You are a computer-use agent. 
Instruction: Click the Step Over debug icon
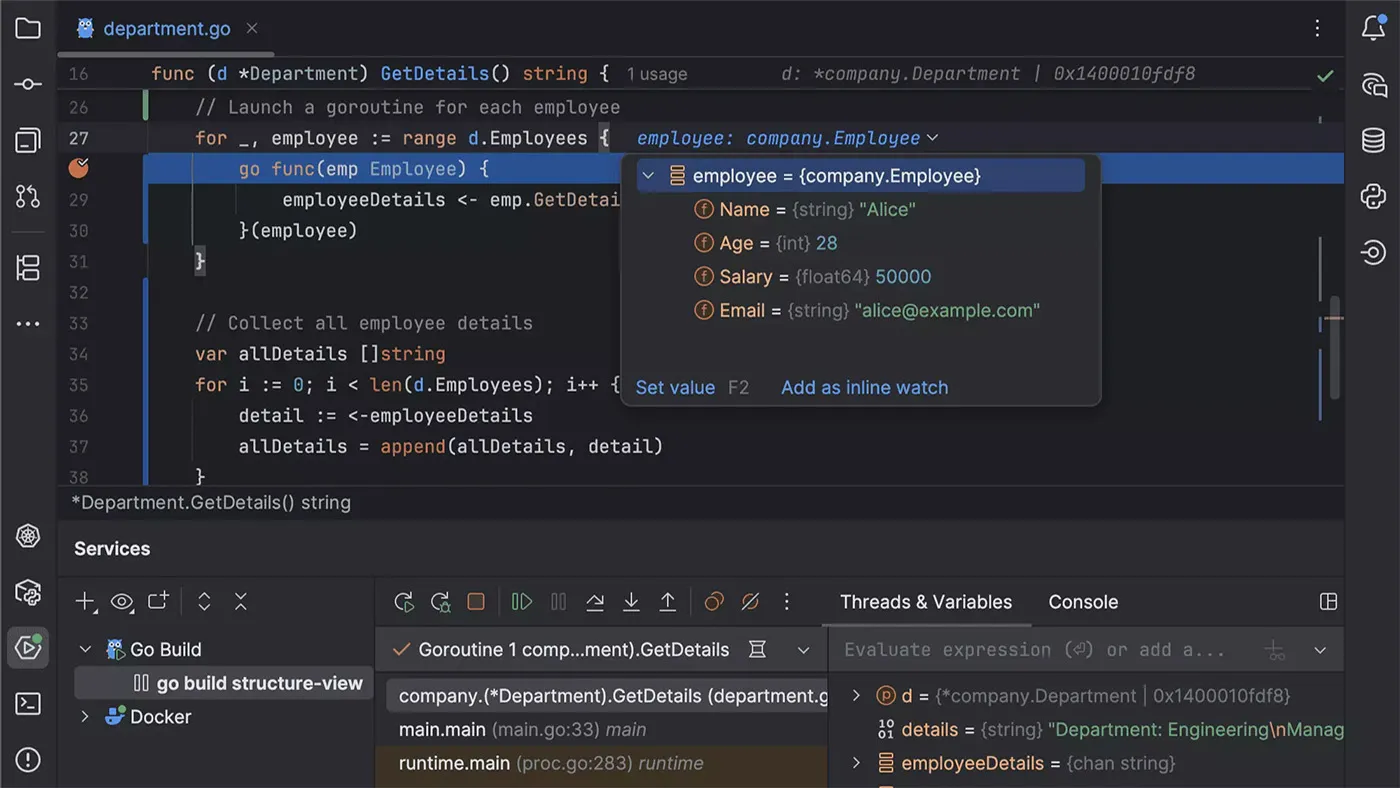coord(595,601)
